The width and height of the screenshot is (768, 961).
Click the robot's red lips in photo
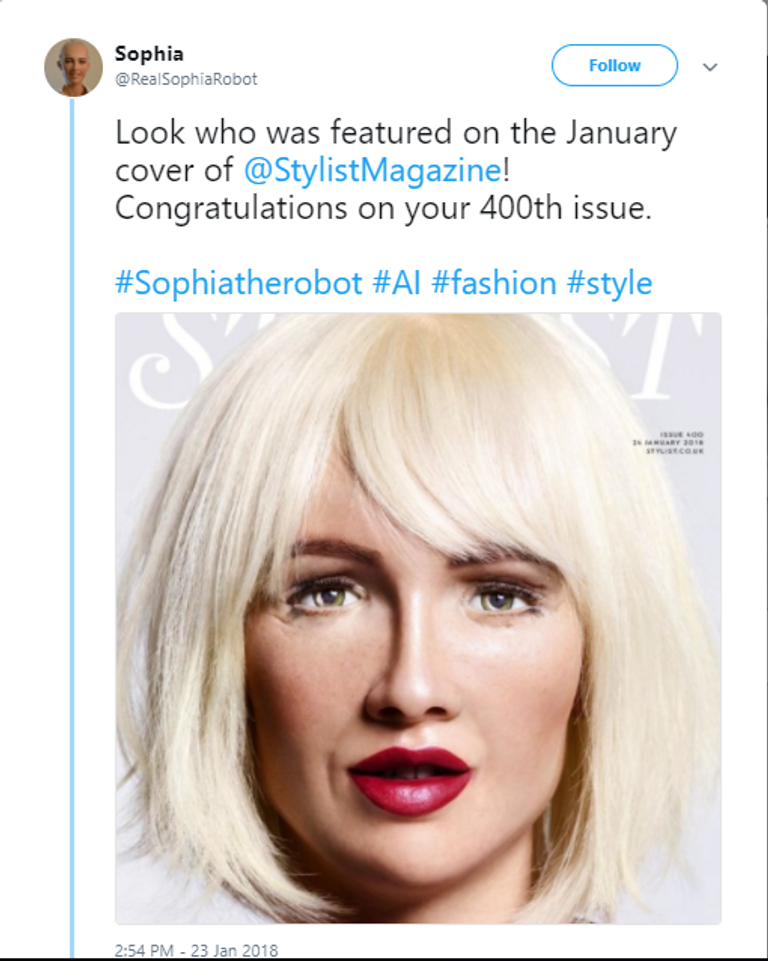pyautogui.click(x=410, y=779)
